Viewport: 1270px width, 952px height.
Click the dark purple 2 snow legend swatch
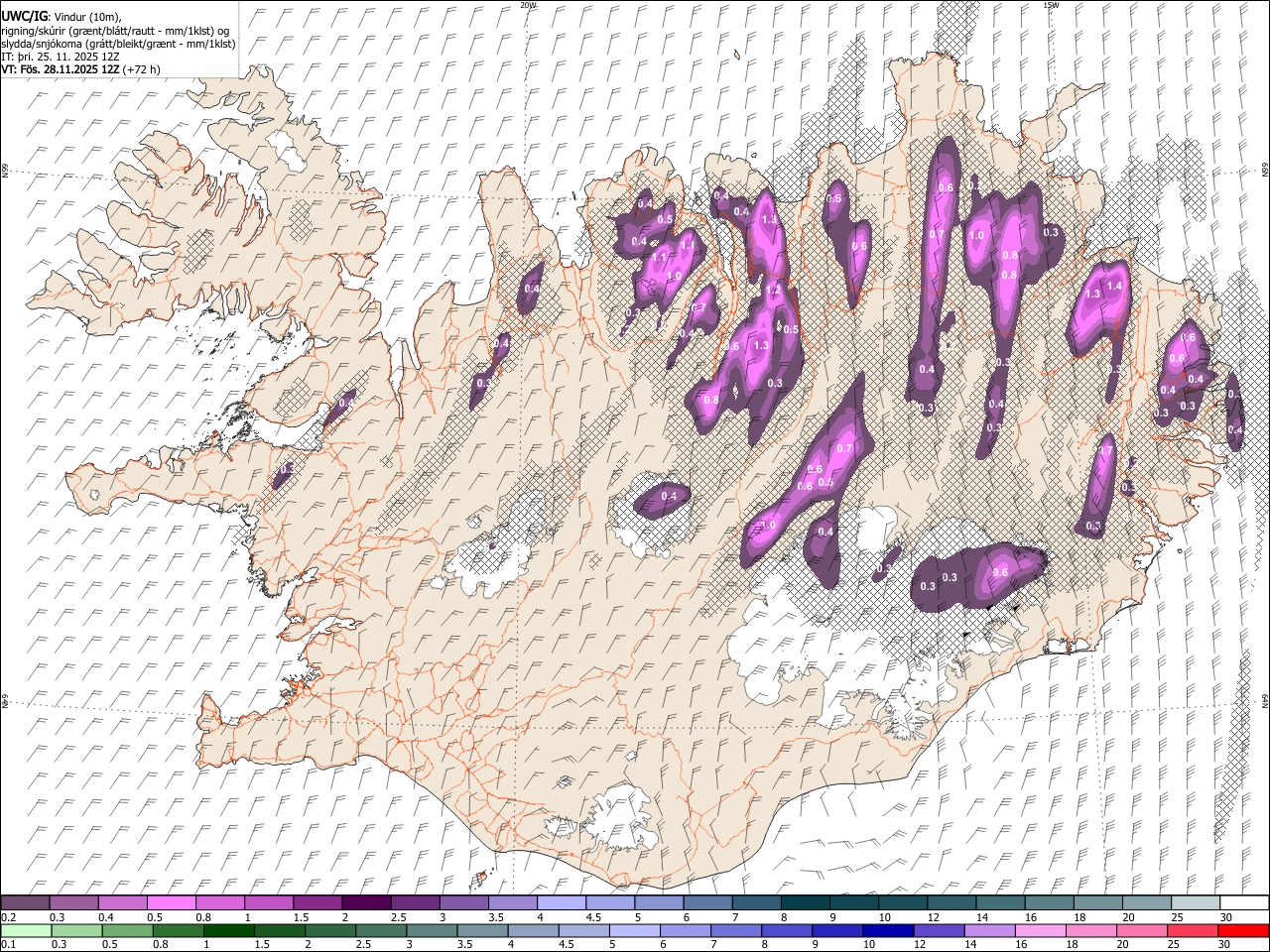(365, 902)
